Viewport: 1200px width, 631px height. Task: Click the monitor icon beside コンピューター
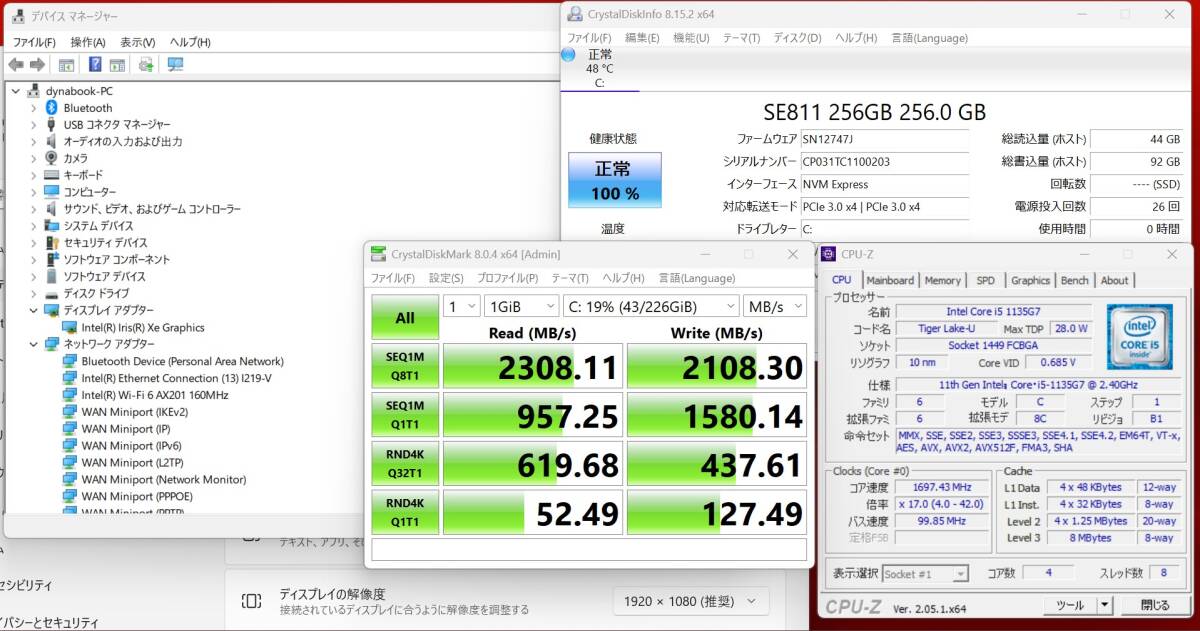click(52, 192)
